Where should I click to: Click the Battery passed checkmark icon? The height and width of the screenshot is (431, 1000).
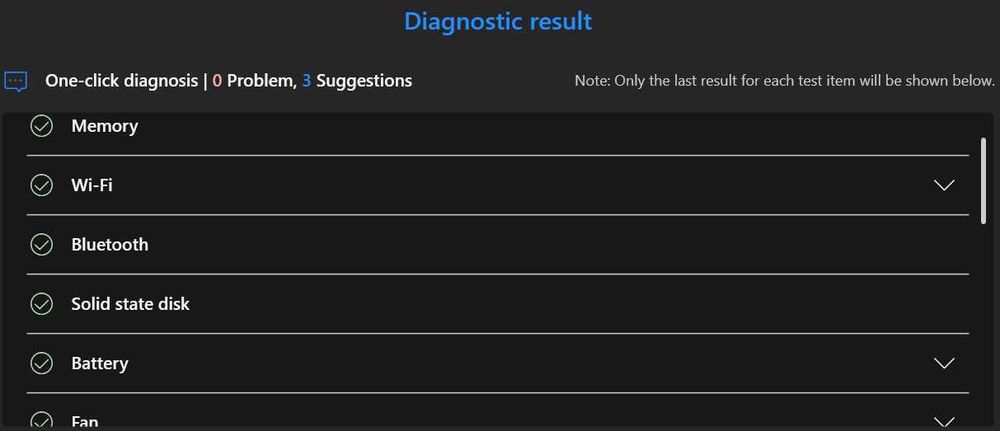[41, 363]
